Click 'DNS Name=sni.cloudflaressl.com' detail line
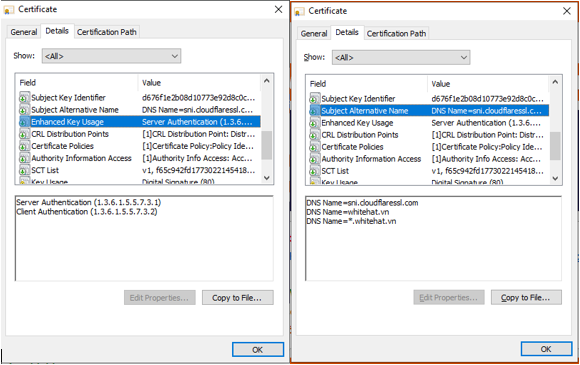 362,203
